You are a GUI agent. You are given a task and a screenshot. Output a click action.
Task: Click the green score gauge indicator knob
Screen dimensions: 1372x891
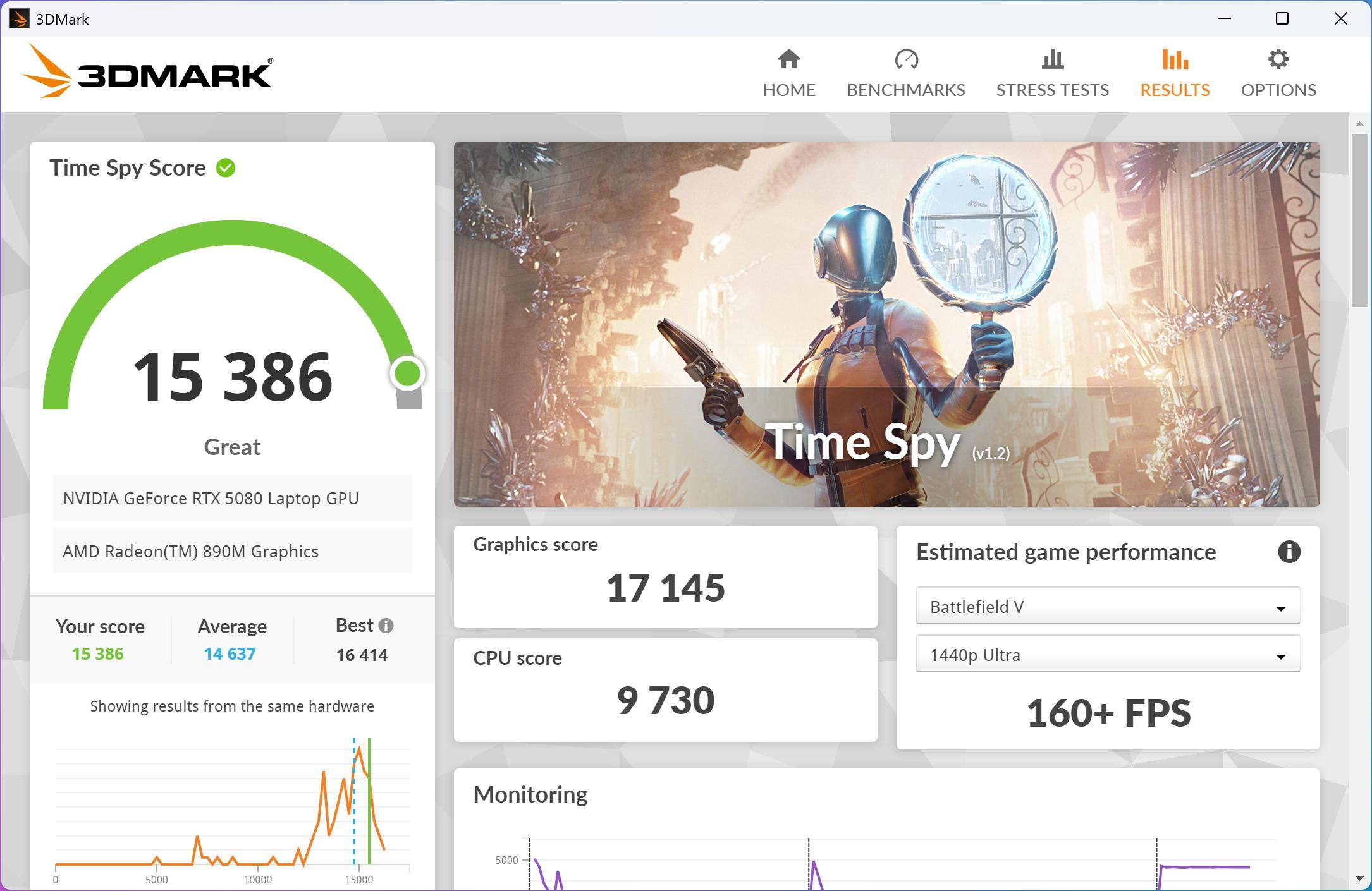coord(407,373)
